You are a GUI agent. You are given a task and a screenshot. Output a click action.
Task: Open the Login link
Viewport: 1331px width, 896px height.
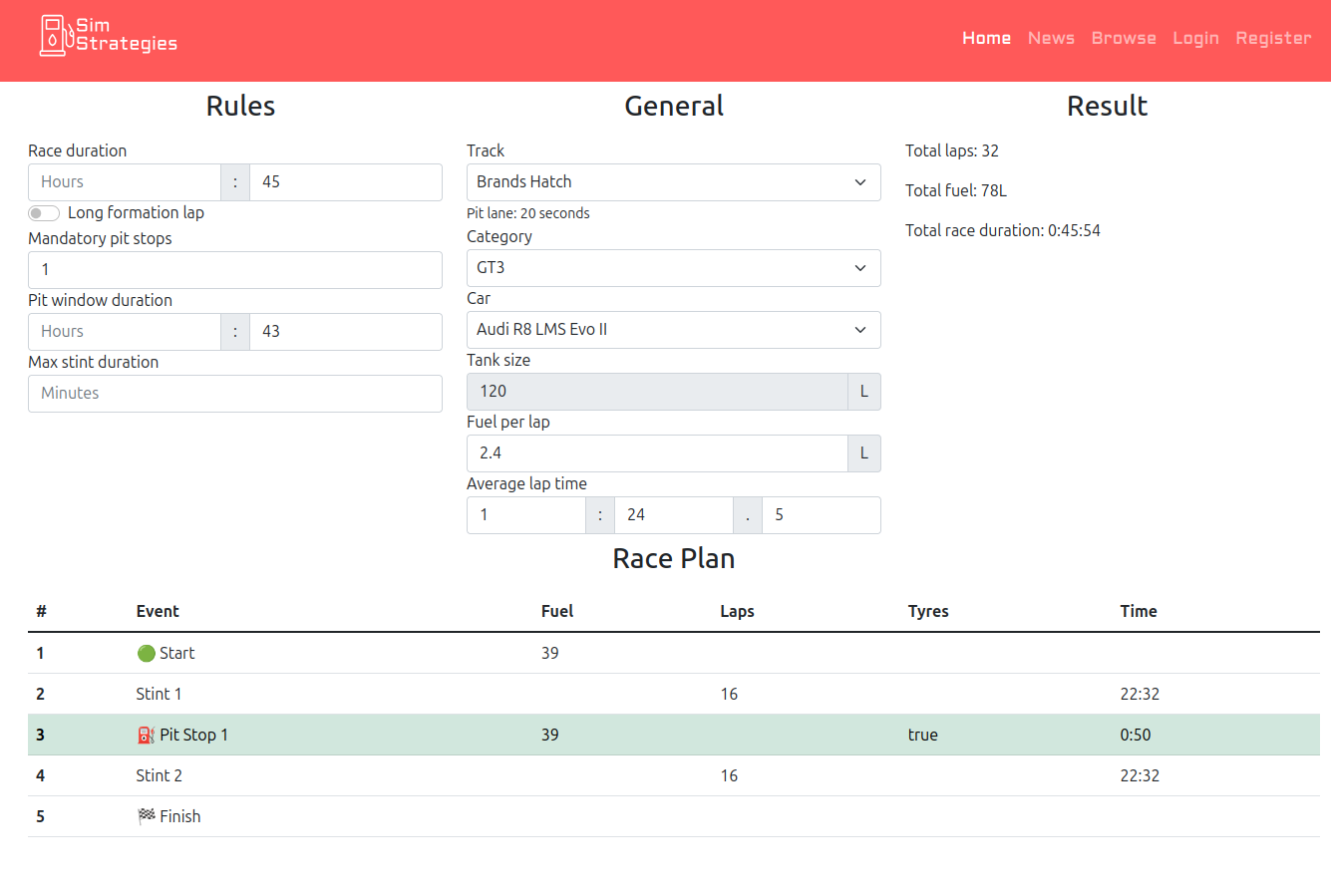coord(1195,38)
